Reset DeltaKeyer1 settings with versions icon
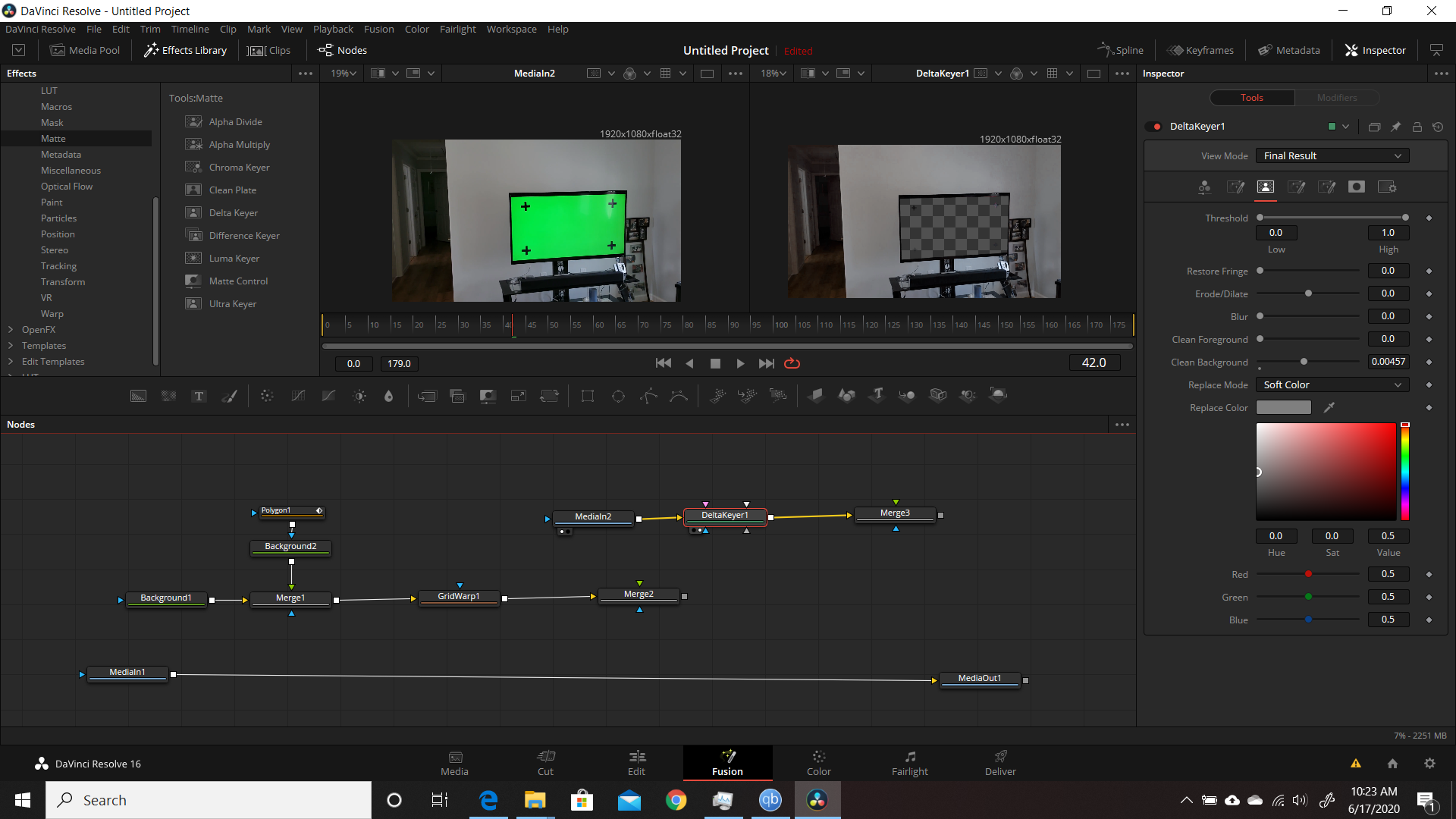Image resolution: width=1456 pixels, height=819 pixels. point(1438,127)
